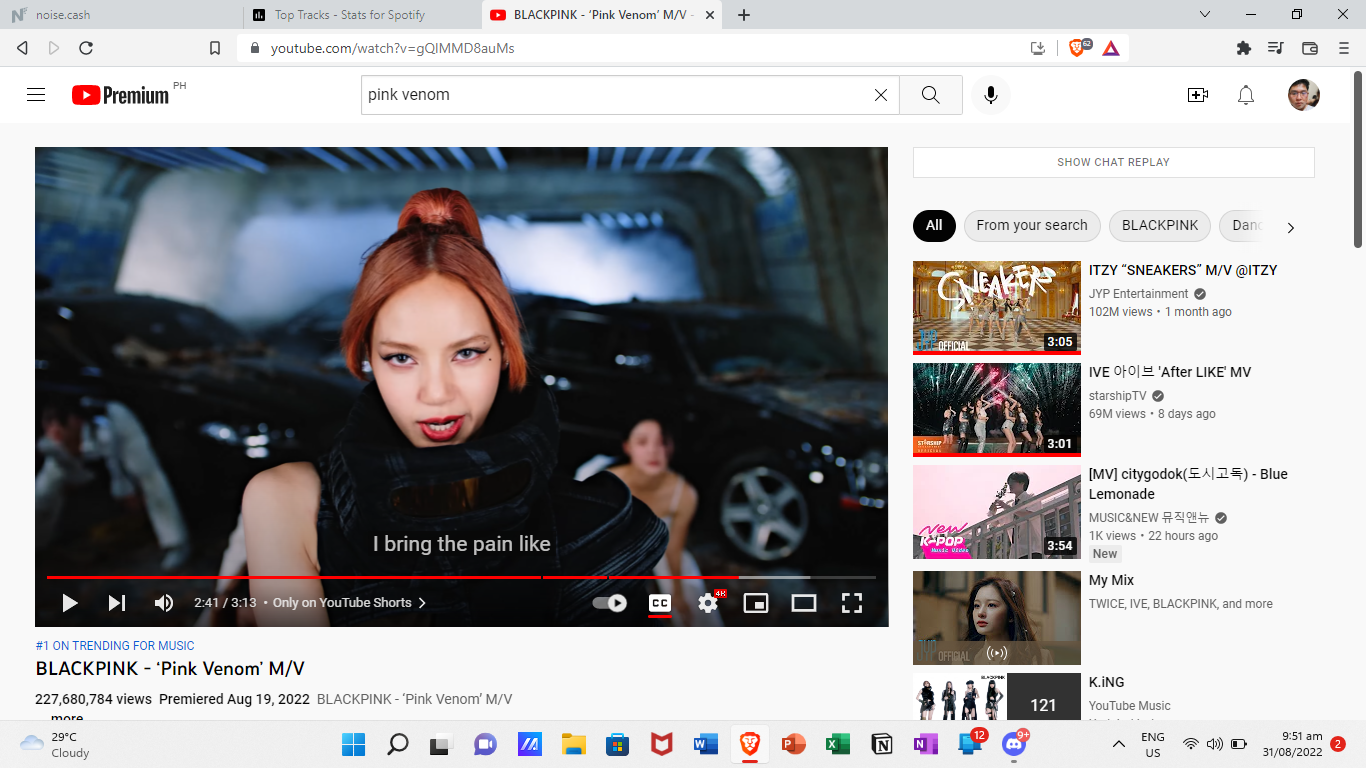The width and height of the screenshot is (1366, 768).
Task: Open the Windows Start menu
Action: (x=353, y=744)
